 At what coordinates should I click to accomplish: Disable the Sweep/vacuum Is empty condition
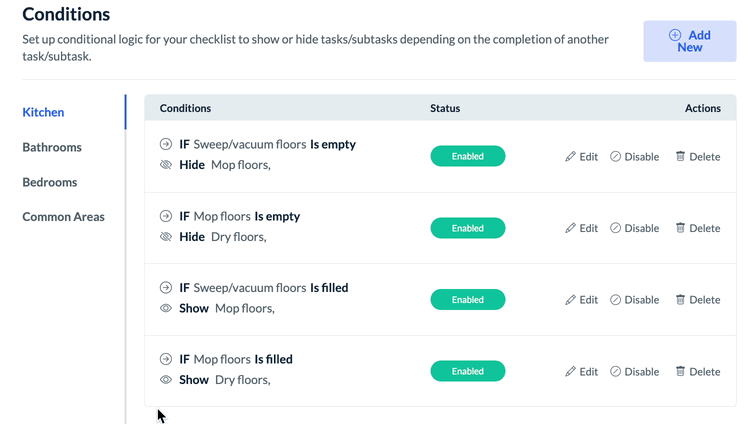click(634, 157)
